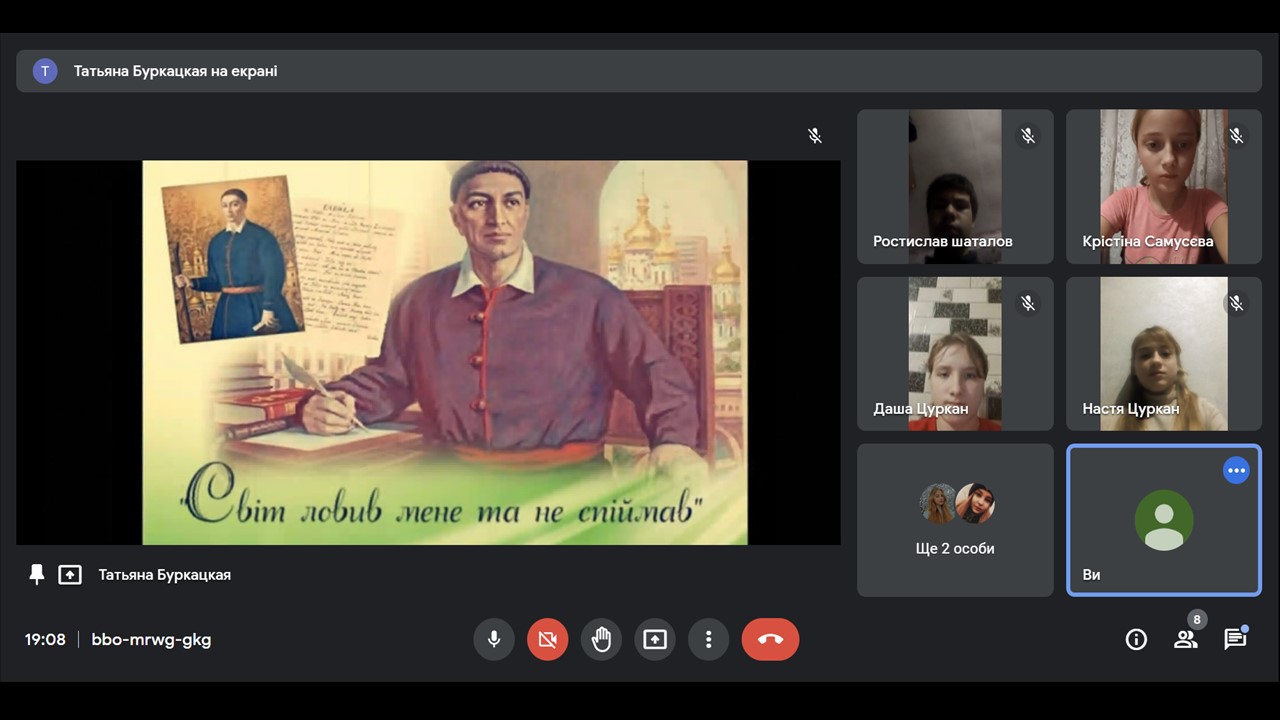
Task: Select the Крістіна Самусєва video tile
Action: pyautogui.click(x=1164, y=186)
